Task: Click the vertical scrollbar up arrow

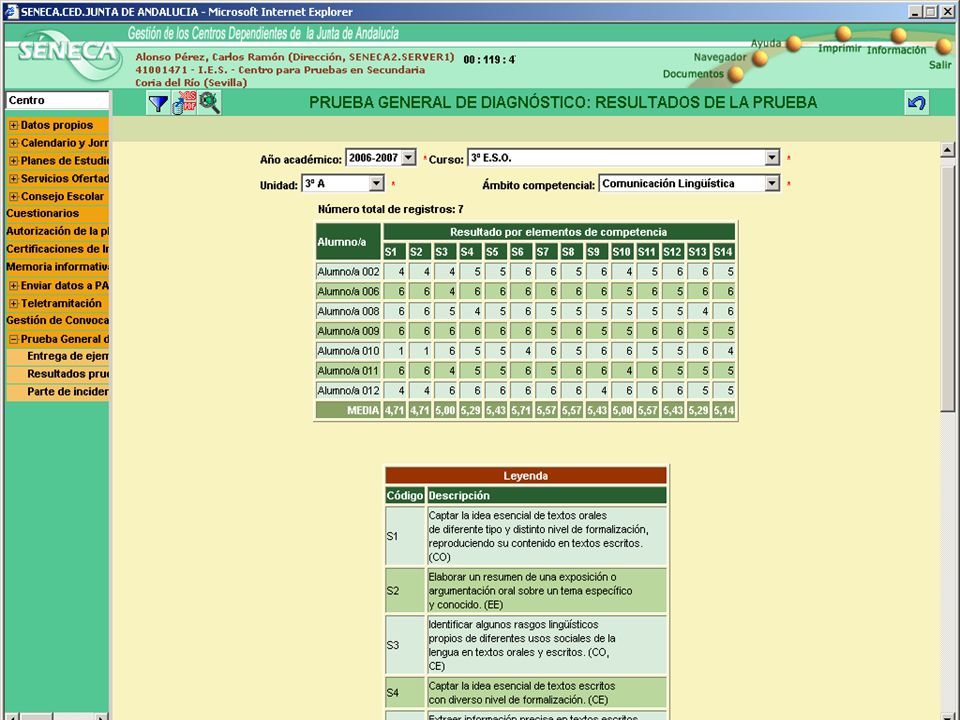Action: [947, 149]
